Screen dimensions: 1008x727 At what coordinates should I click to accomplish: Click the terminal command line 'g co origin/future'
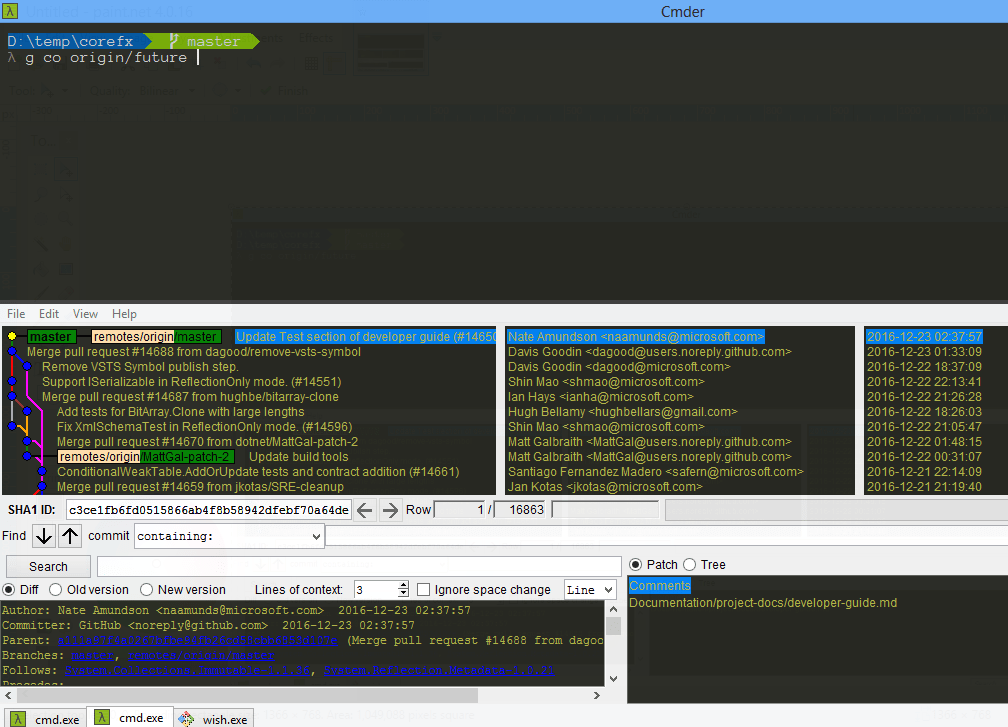[106, 58]
